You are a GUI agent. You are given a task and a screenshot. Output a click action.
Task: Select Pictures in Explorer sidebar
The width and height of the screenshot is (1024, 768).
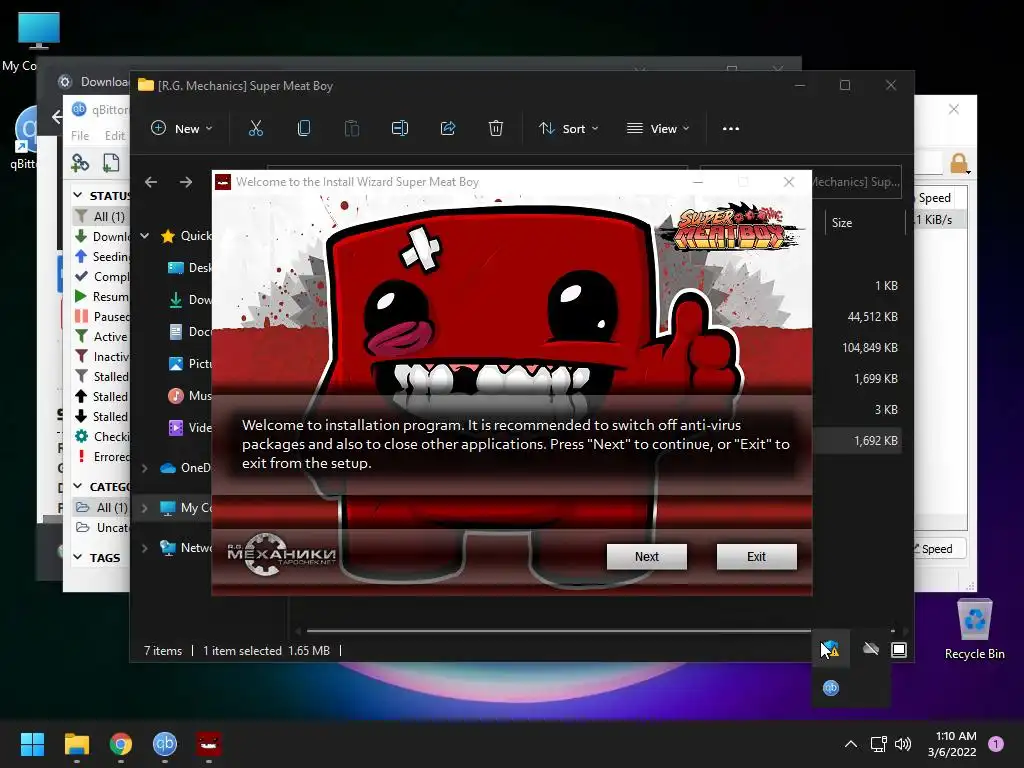click(x=189, y=364)
